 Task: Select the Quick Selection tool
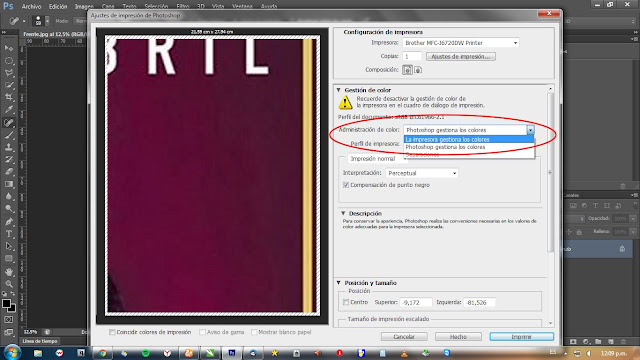tap(9, 85)
